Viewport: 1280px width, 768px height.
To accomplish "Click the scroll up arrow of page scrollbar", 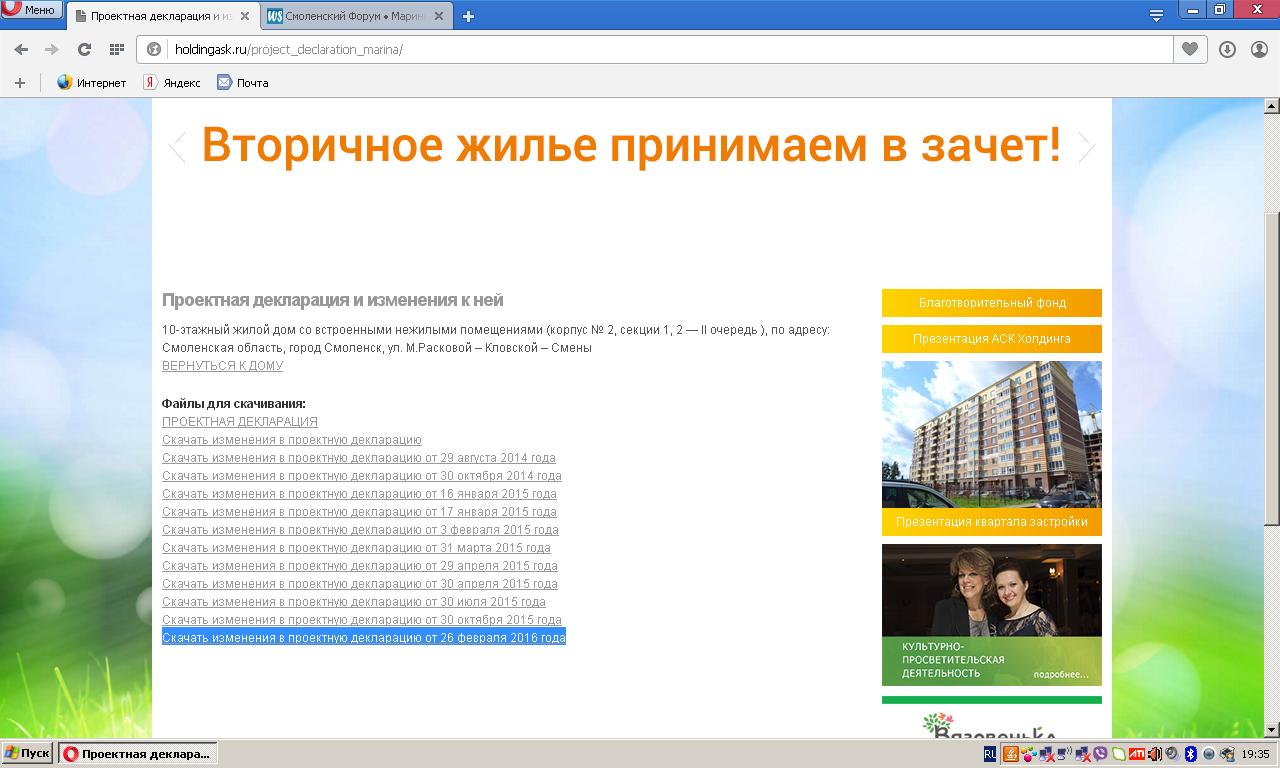I will click(x=1272, y=106).
